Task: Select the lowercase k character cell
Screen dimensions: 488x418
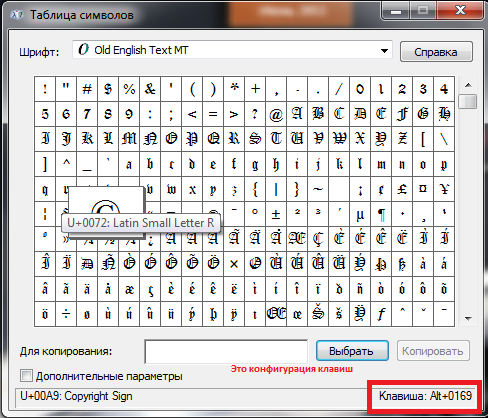Action: (339, 164)
